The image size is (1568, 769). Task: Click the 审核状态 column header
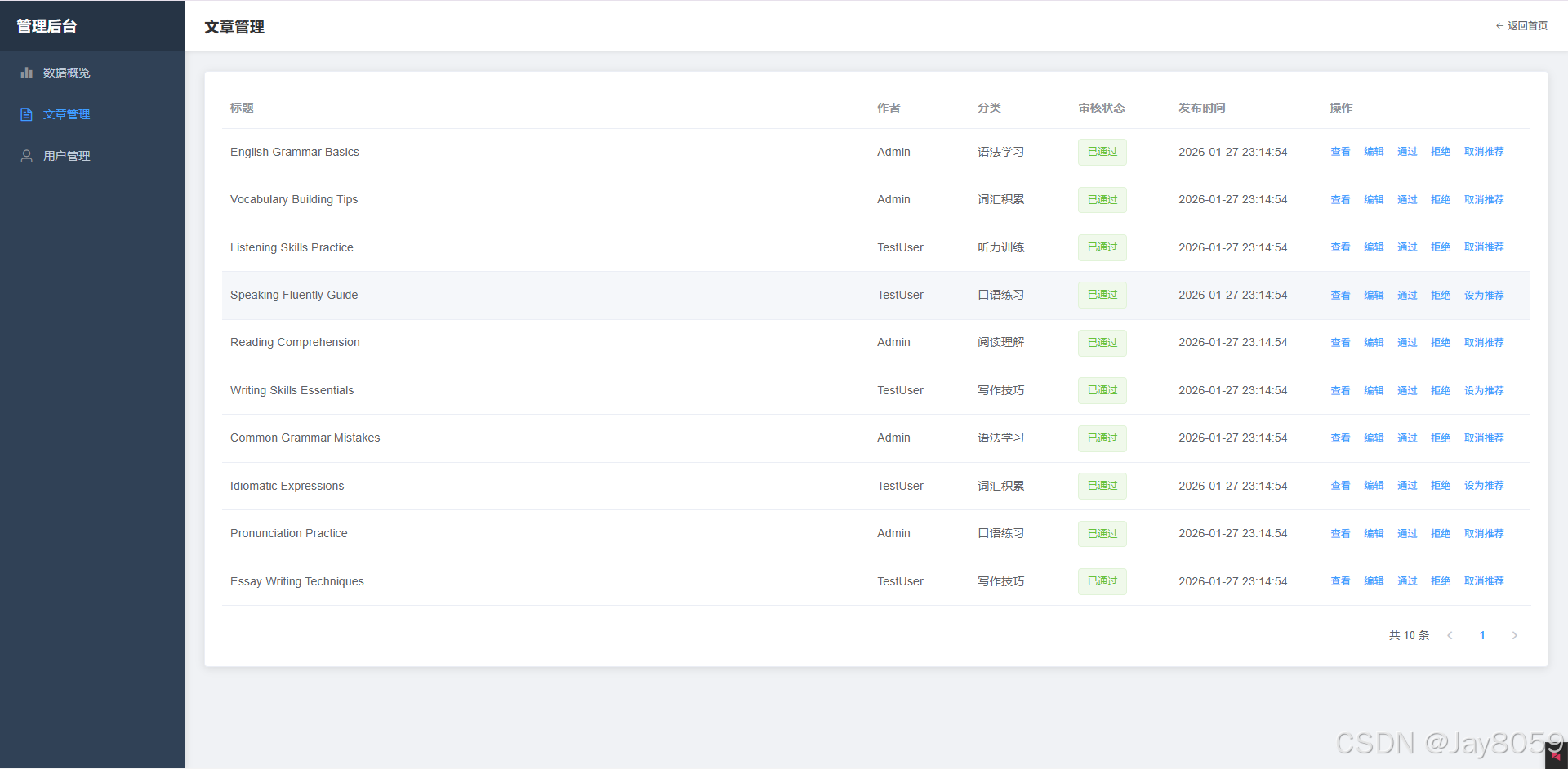(1102, 108)
